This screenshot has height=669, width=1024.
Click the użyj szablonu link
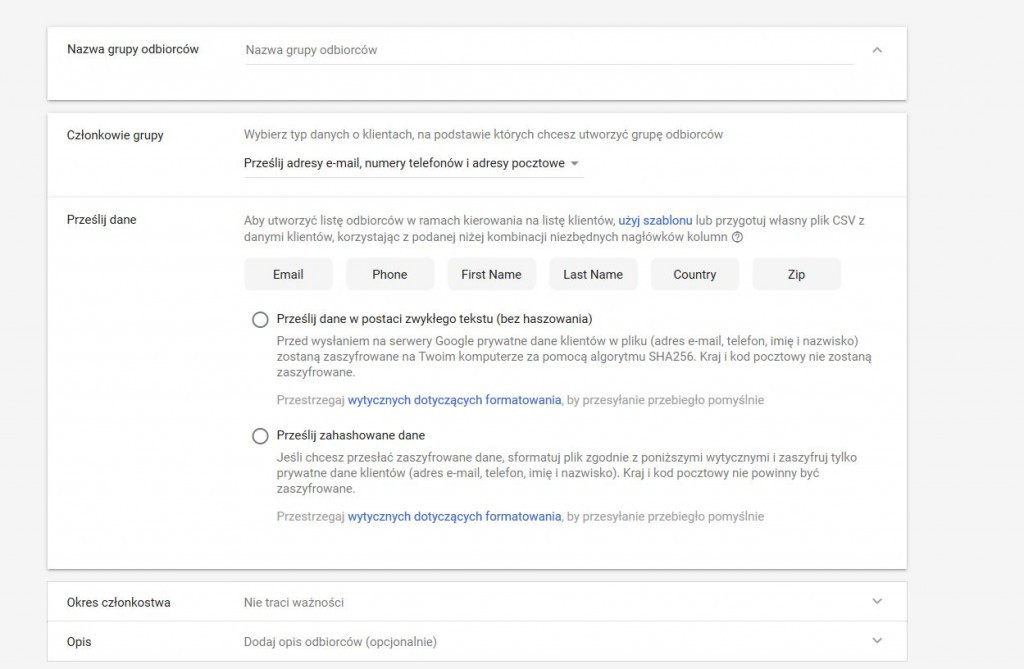(x=655, y=219)
